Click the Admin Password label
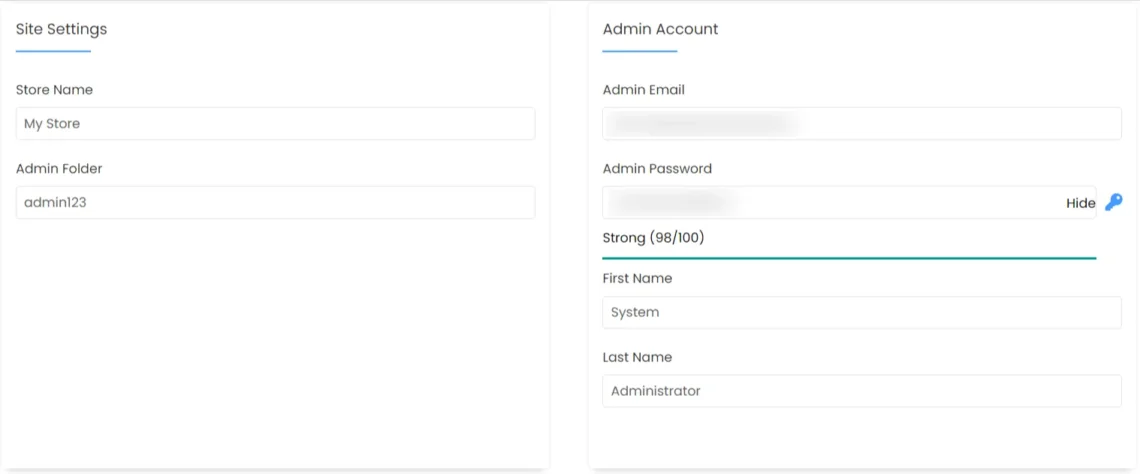1140x474 pixels. click(657, 169)
